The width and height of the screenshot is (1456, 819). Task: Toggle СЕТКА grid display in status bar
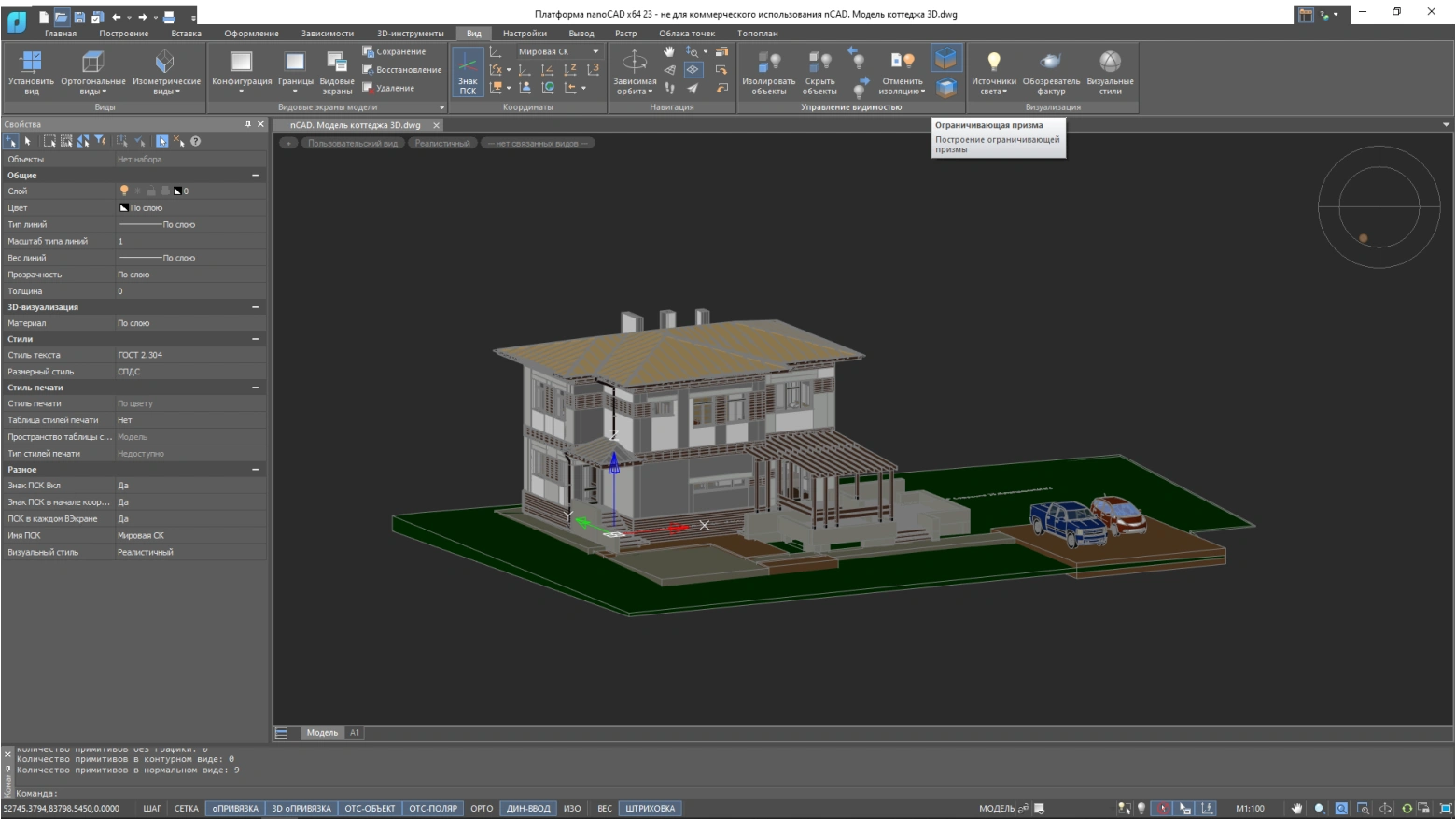click(x=186, y=809)
